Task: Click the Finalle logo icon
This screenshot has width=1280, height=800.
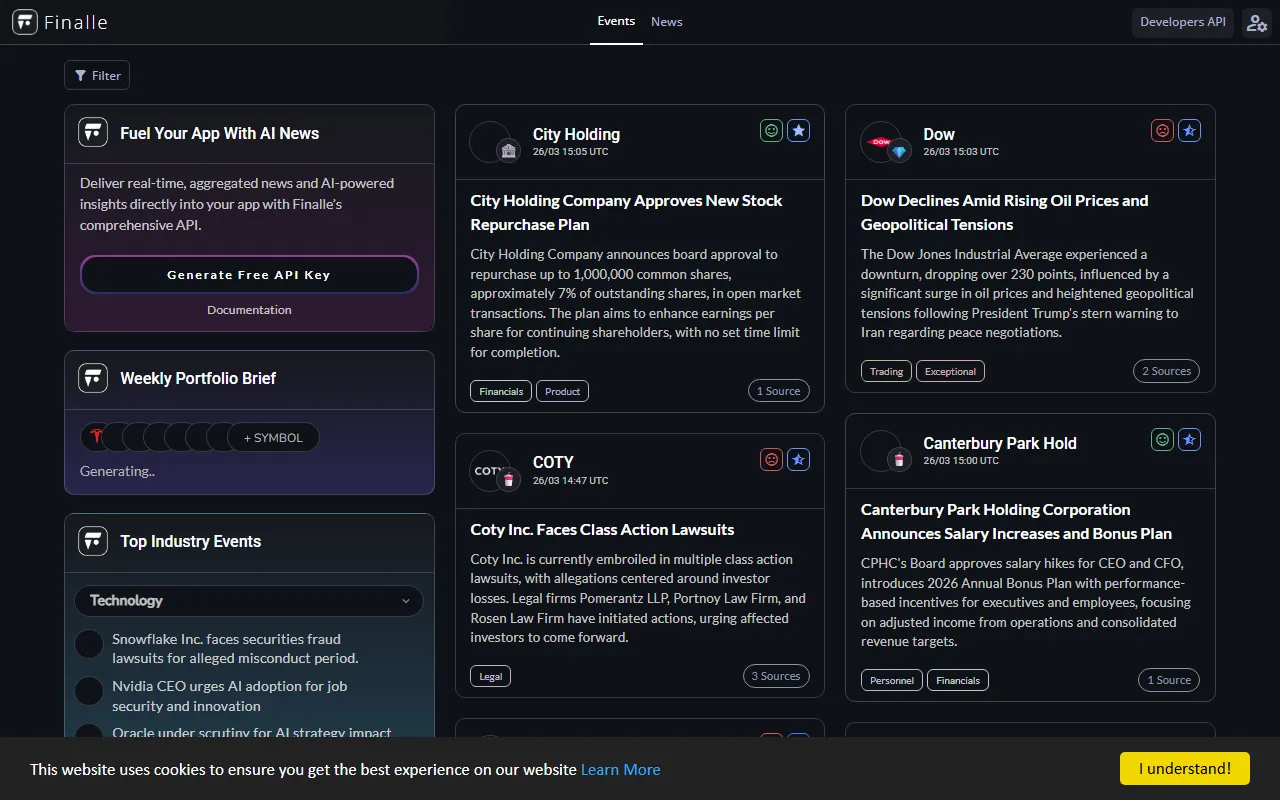Action: (x=25, y=22)
